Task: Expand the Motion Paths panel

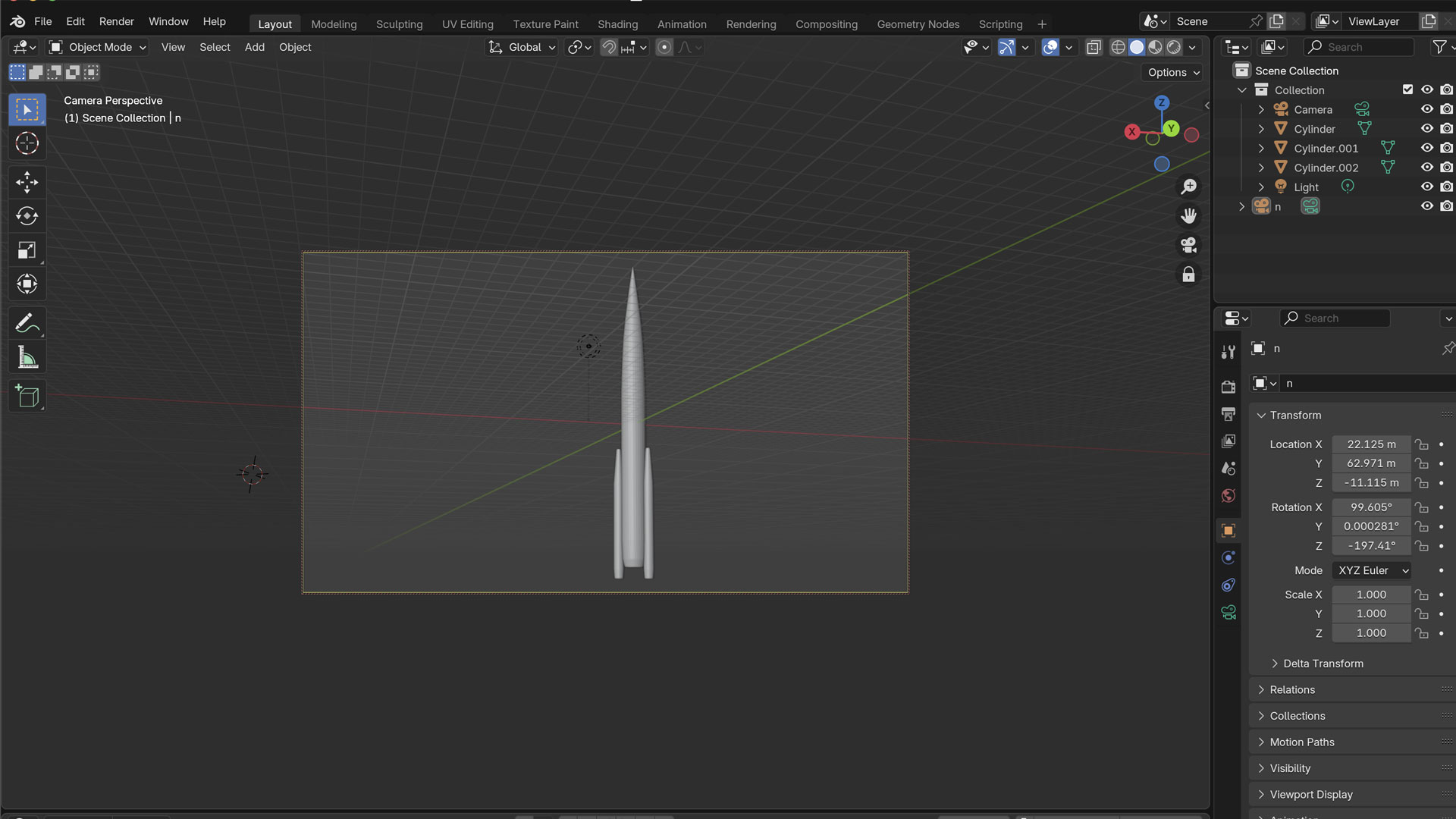Action: [1301, 742]
